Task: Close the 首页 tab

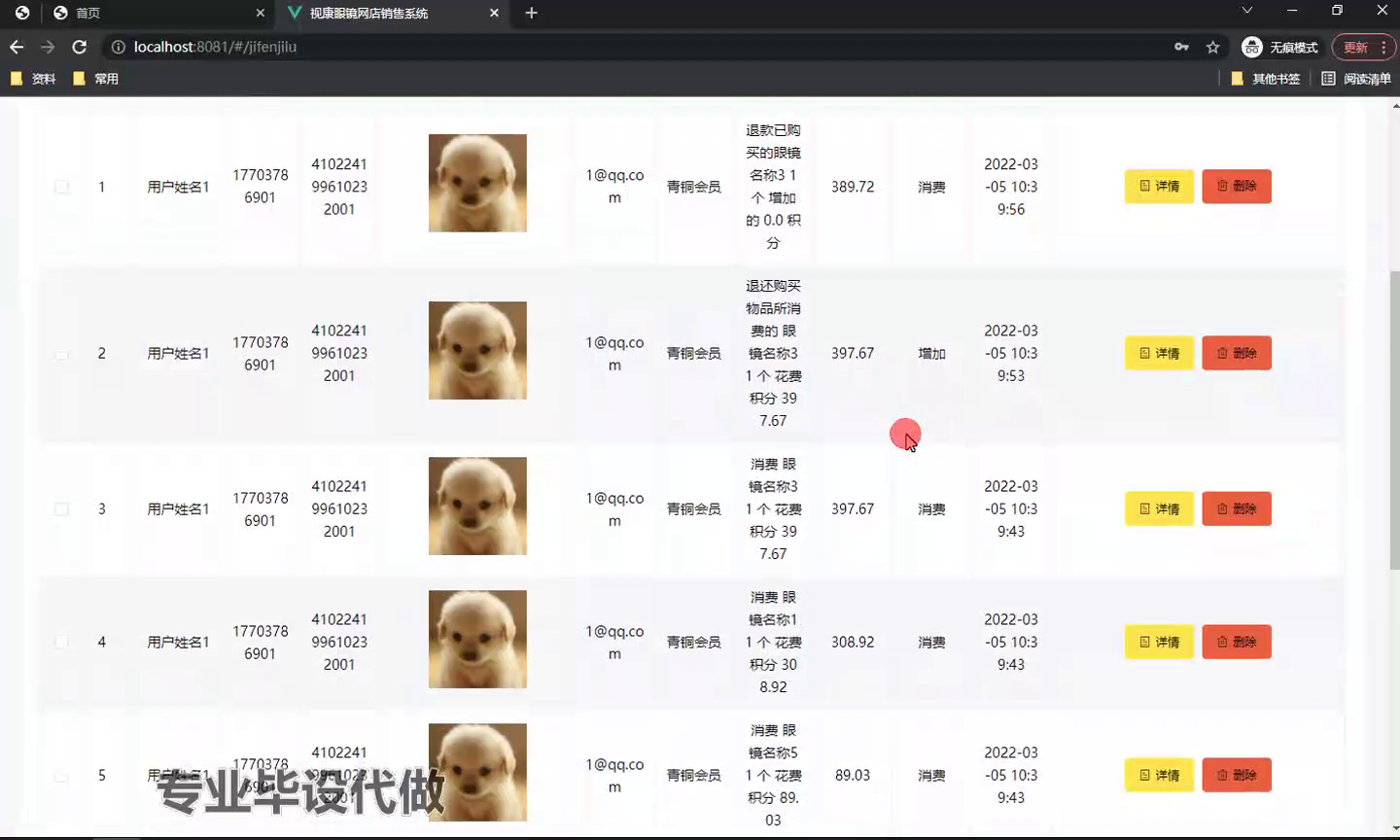Action: coord(261,13)
